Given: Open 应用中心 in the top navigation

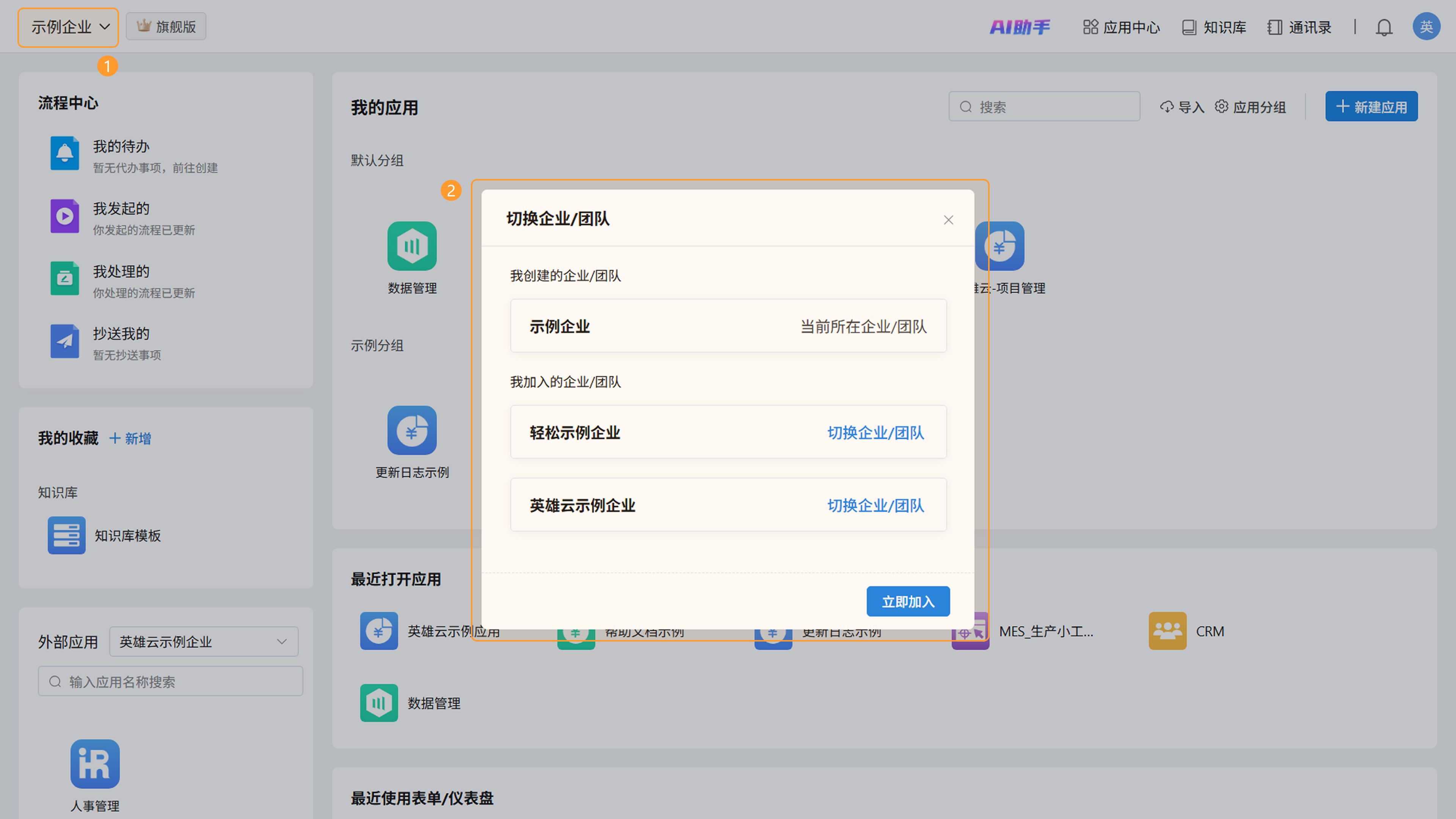Looking at the screenshot, I should [1122, 27].
